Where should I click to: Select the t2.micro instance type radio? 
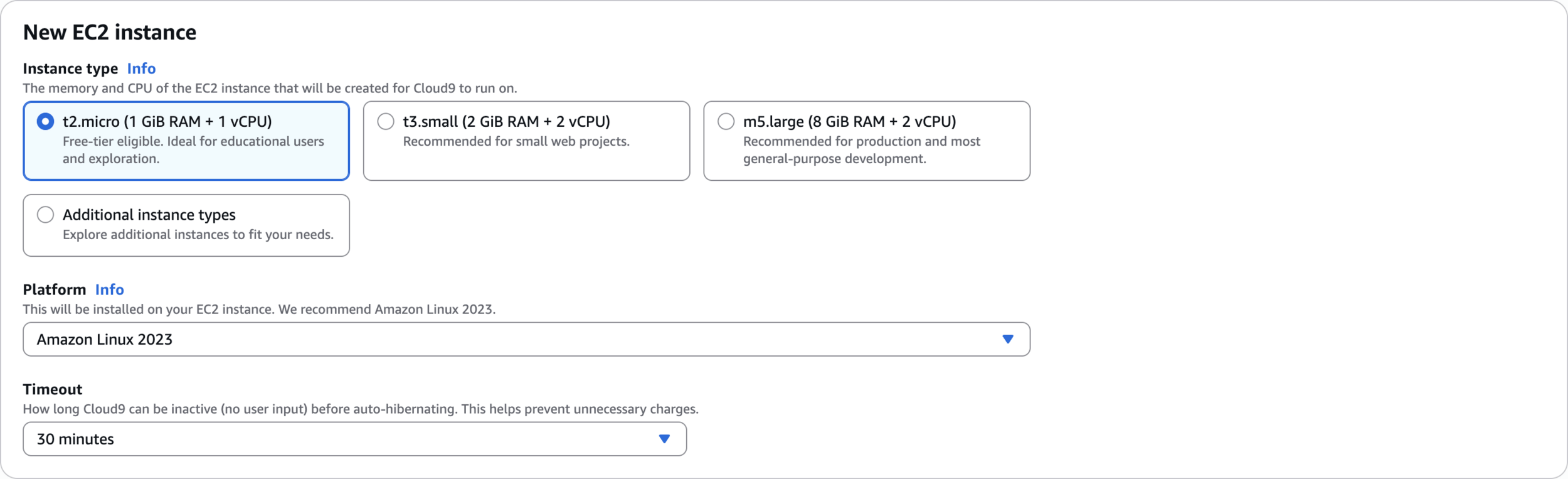[45, 121]
